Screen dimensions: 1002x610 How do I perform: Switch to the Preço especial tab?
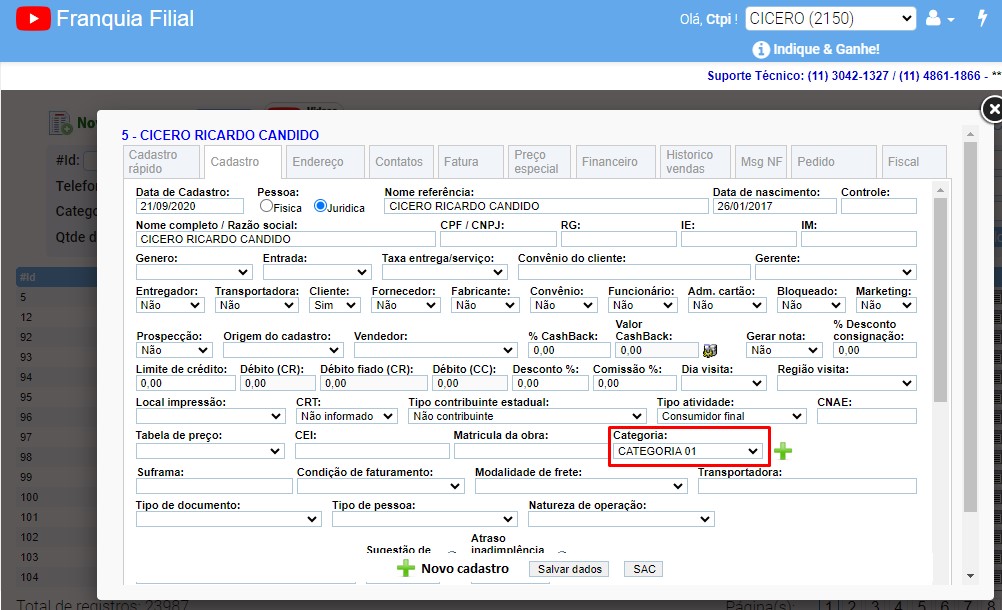[x=539, y=162]
